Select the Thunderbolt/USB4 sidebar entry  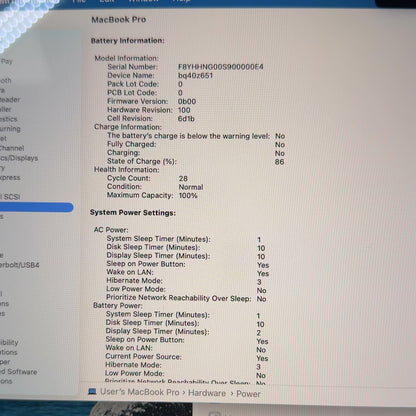(19, 265)
